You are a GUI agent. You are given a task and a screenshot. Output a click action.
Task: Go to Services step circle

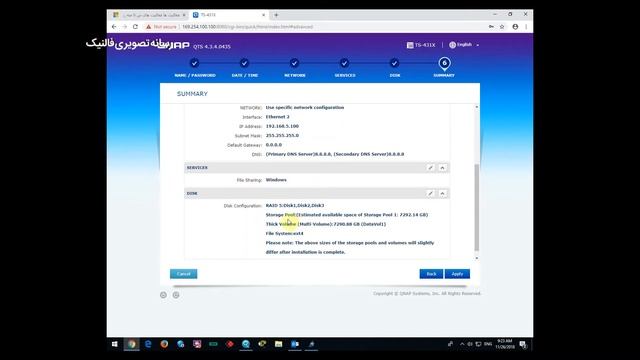coord(344,63)
